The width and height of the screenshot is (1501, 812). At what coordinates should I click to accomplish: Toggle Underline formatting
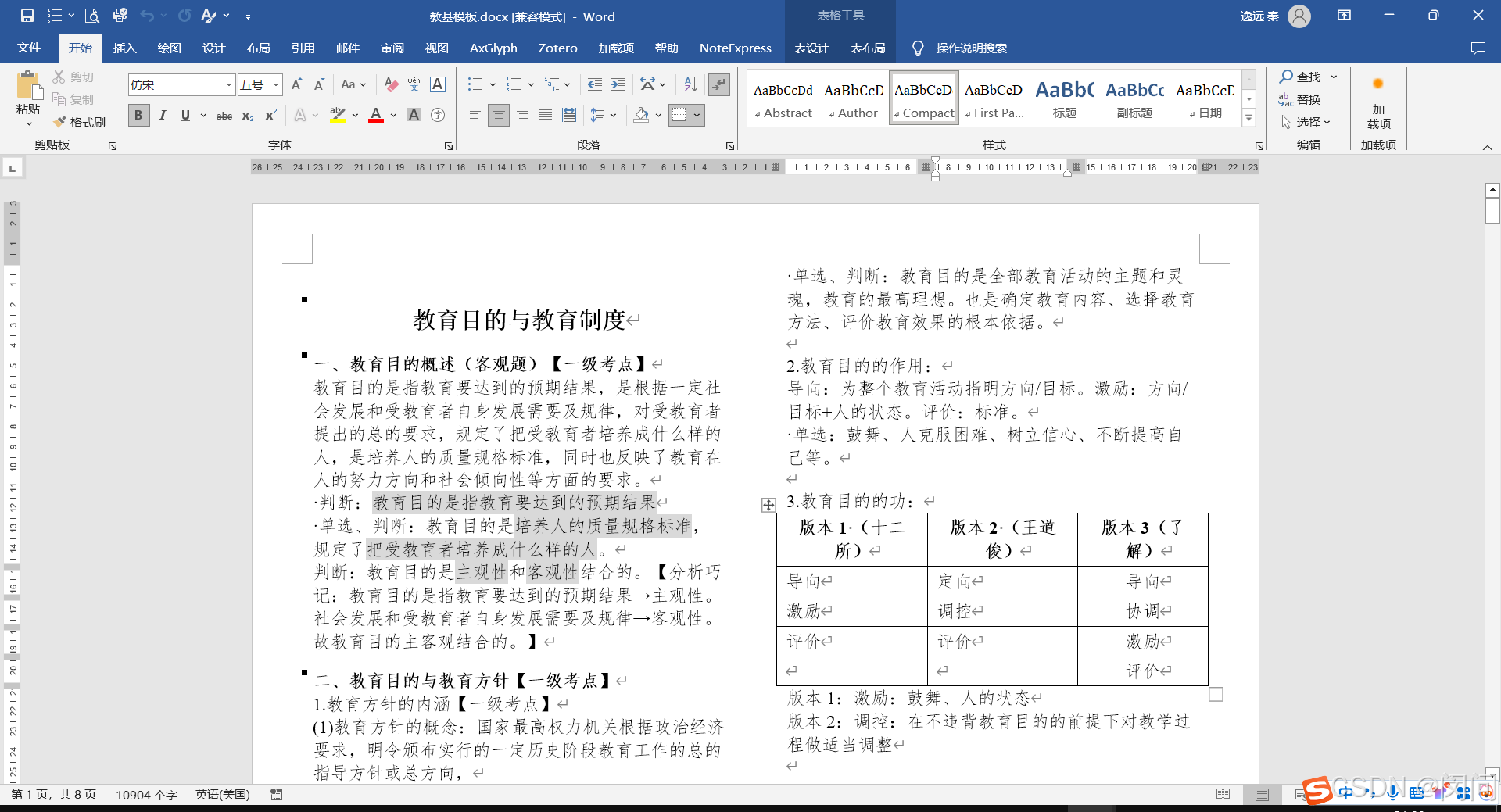185,116
